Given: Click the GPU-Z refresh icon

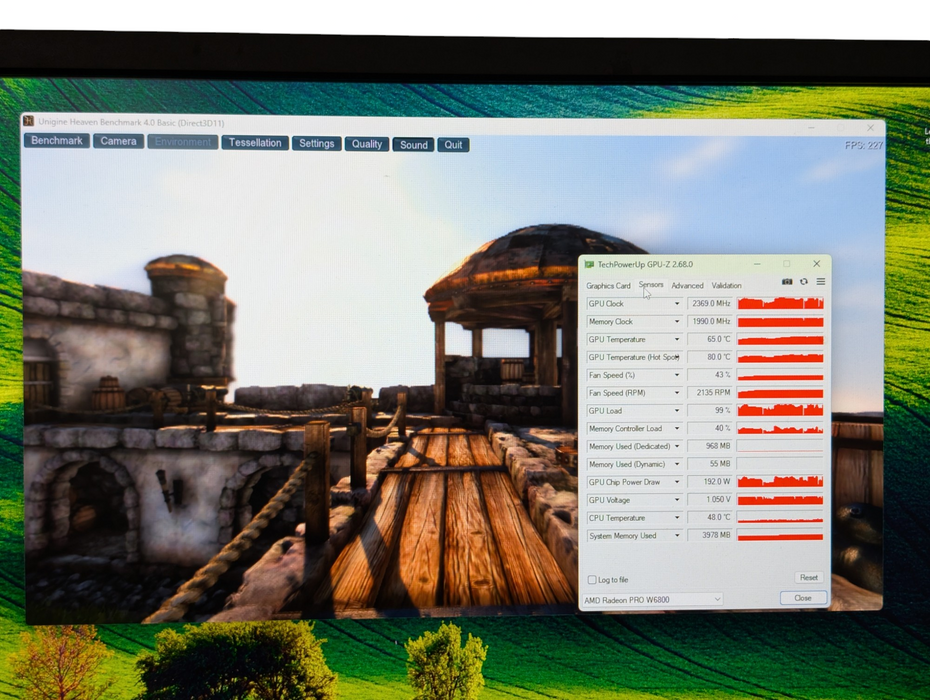Looking at the screenshot, I should click(803, 282).
